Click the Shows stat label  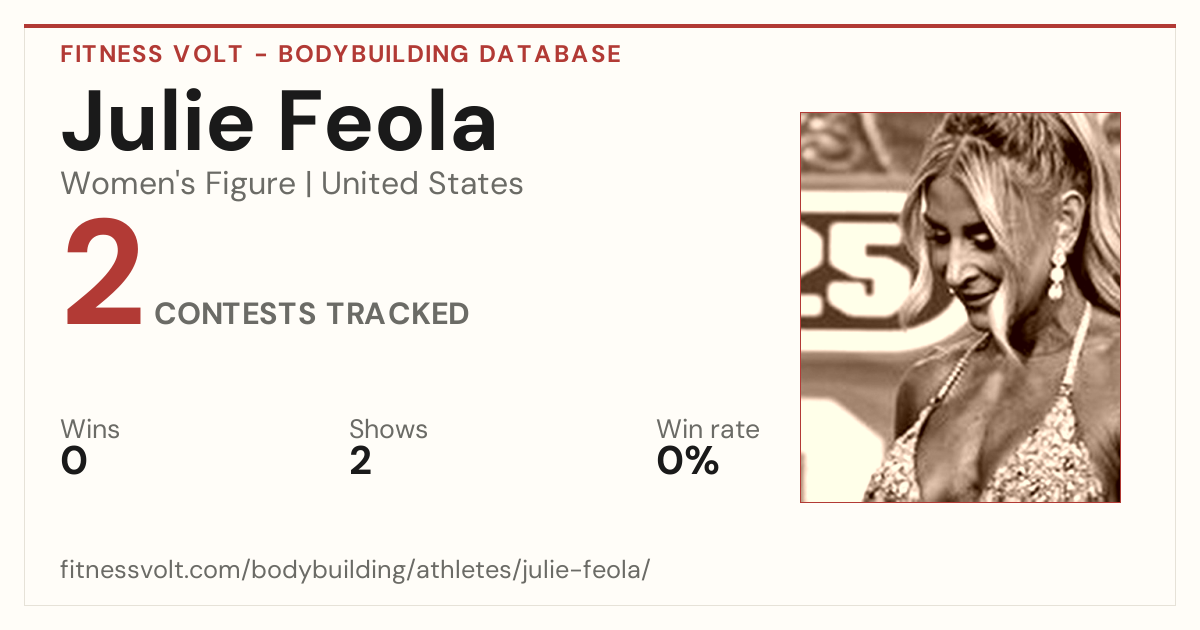388,430
